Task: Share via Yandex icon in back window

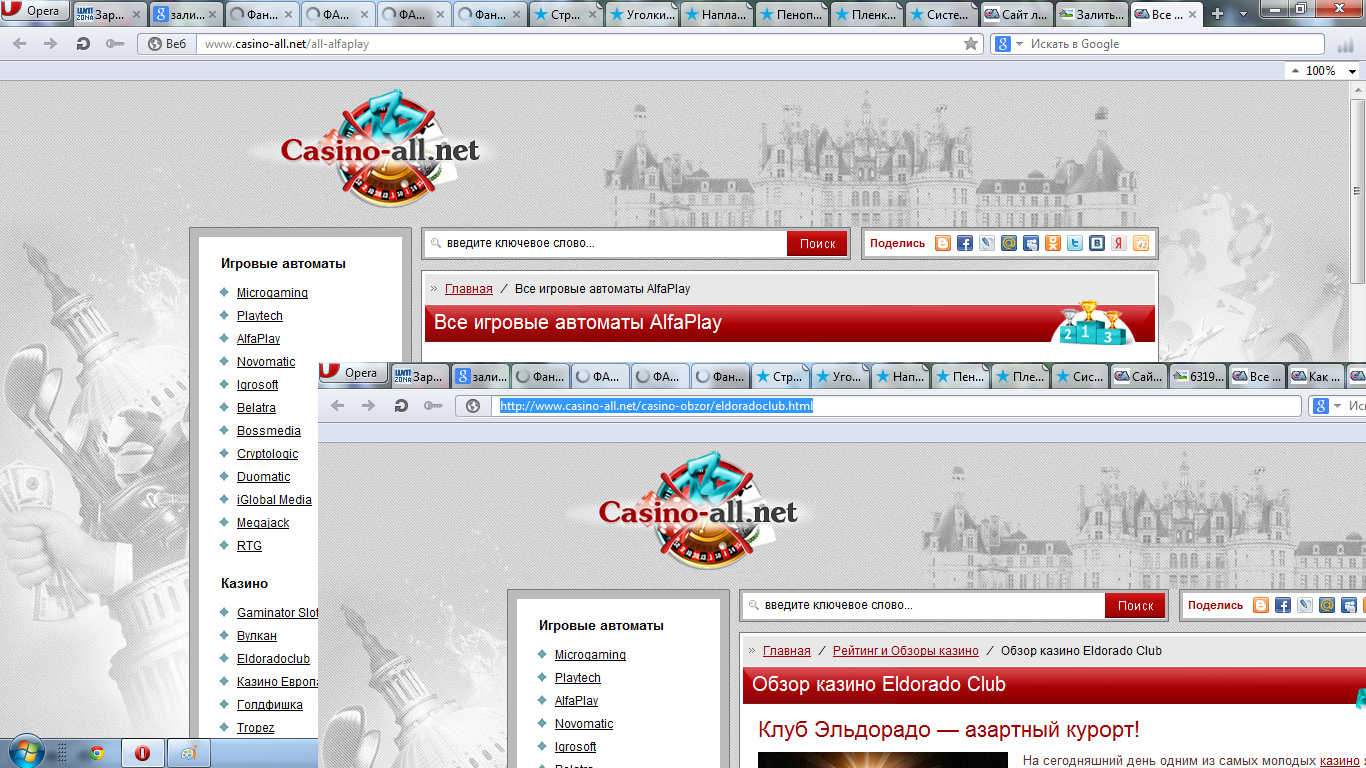Action: (1119, 243)
